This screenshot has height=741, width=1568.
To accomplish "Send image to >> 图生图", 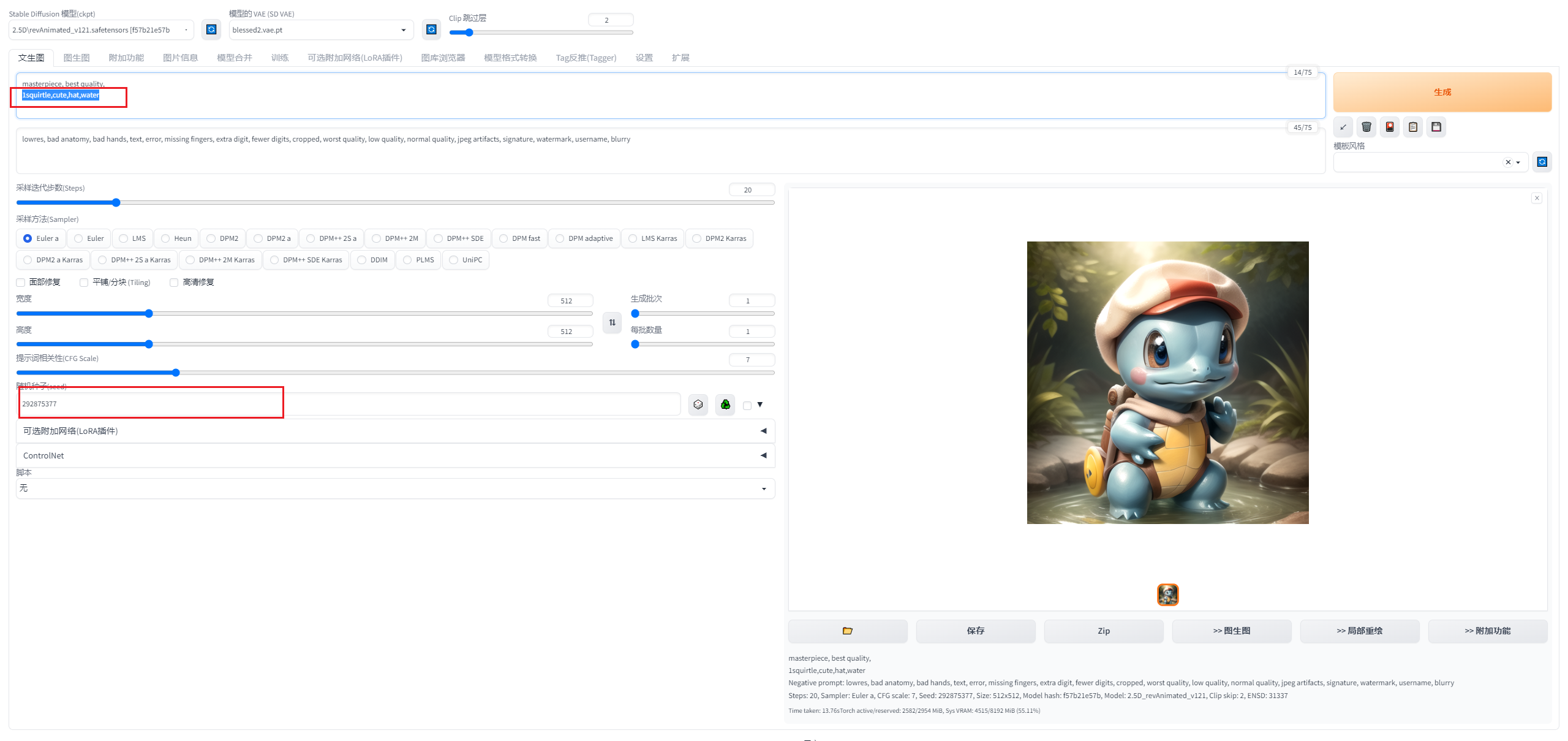I will click(1232, 631).
